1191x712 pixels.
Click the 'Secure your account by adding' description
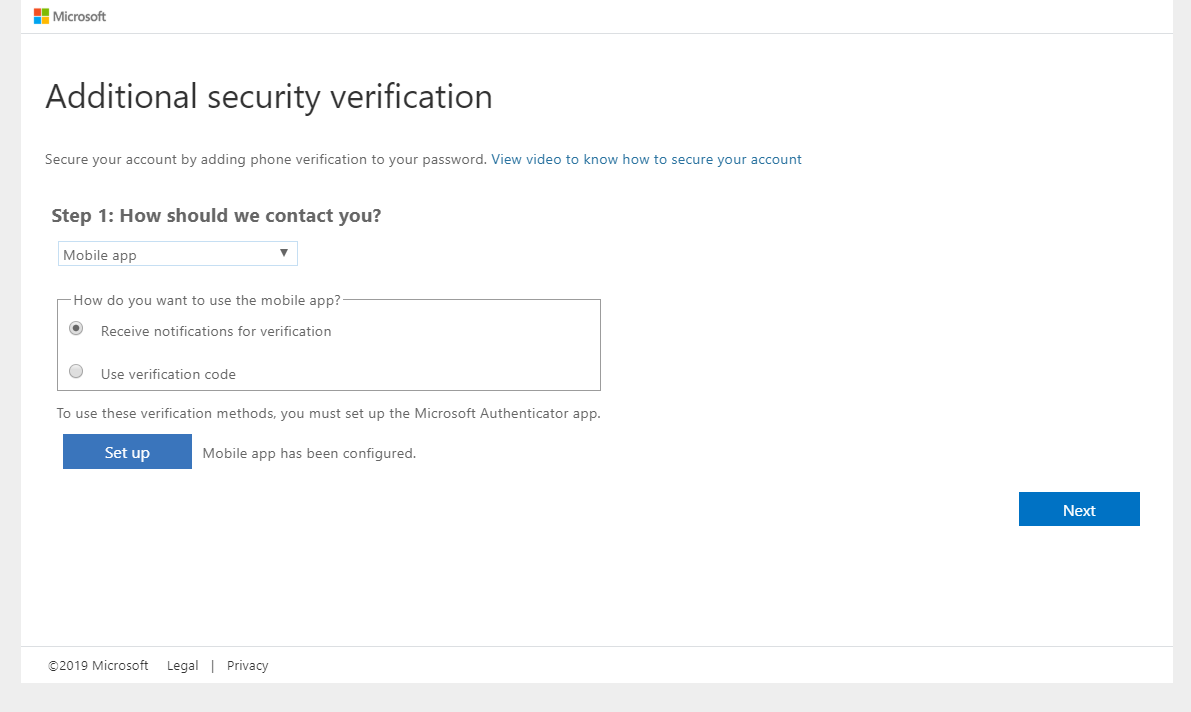coord(266,159)
